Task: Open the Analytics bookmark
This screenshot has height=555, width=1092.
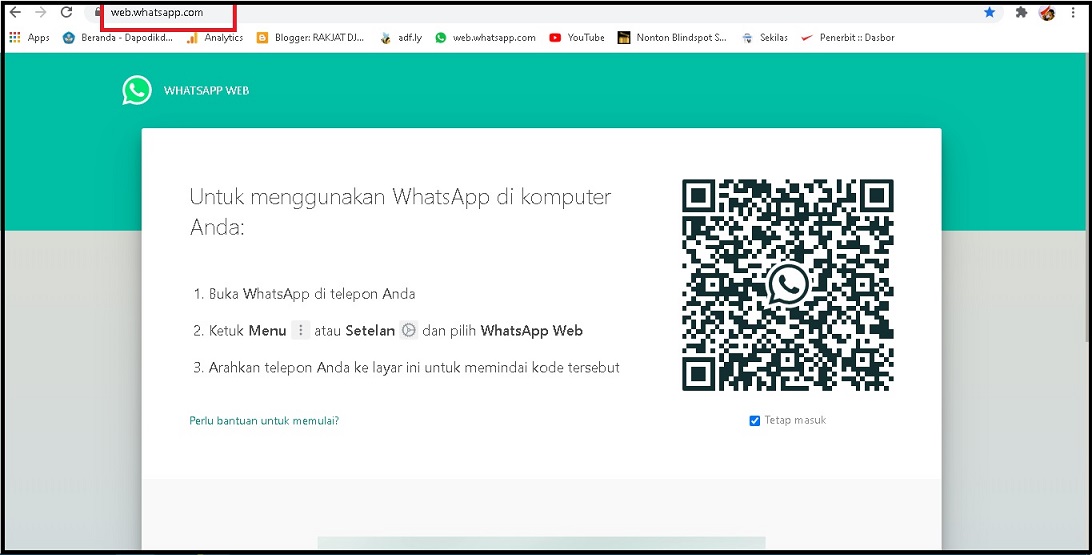Action: pyautogui.click(x=214, y=38)
